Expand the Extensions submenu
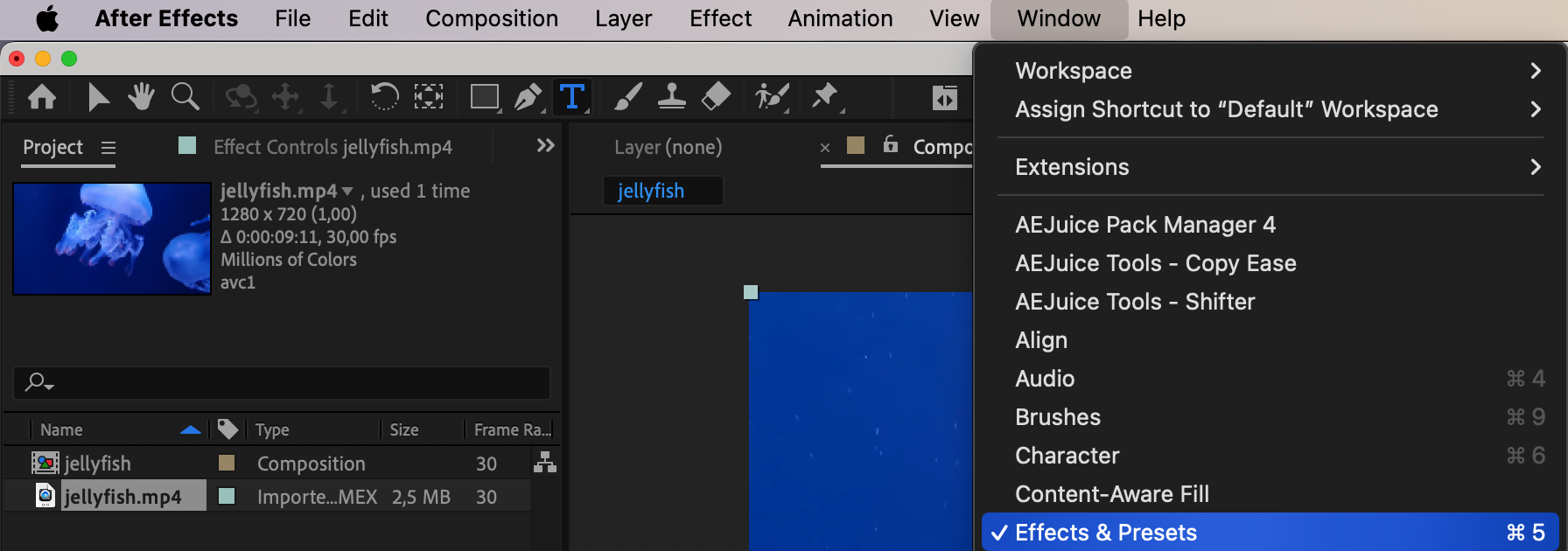 1270,167
